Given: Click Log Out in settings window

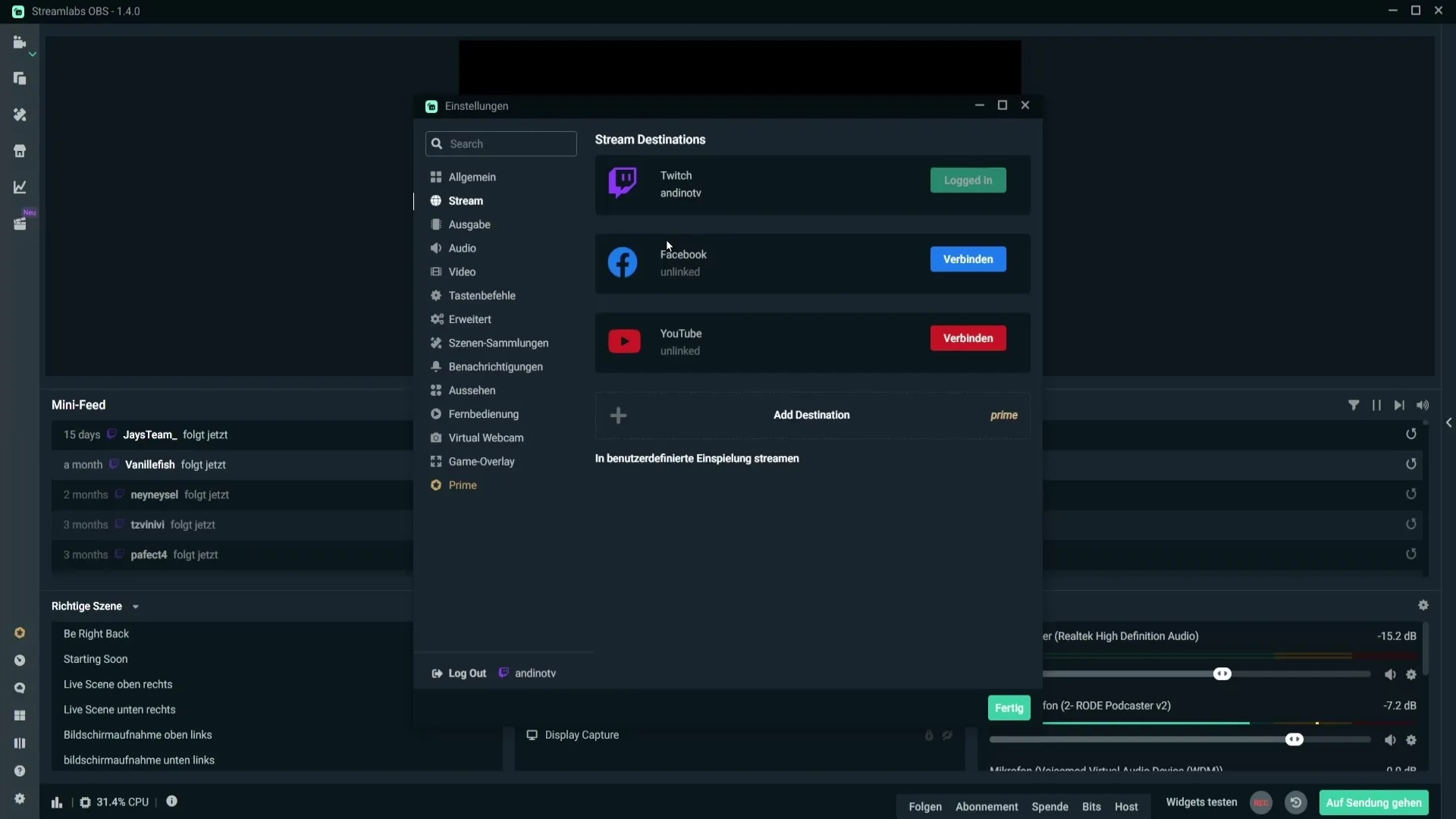Looking at the screenshot, I should click(x=459, y=673).
